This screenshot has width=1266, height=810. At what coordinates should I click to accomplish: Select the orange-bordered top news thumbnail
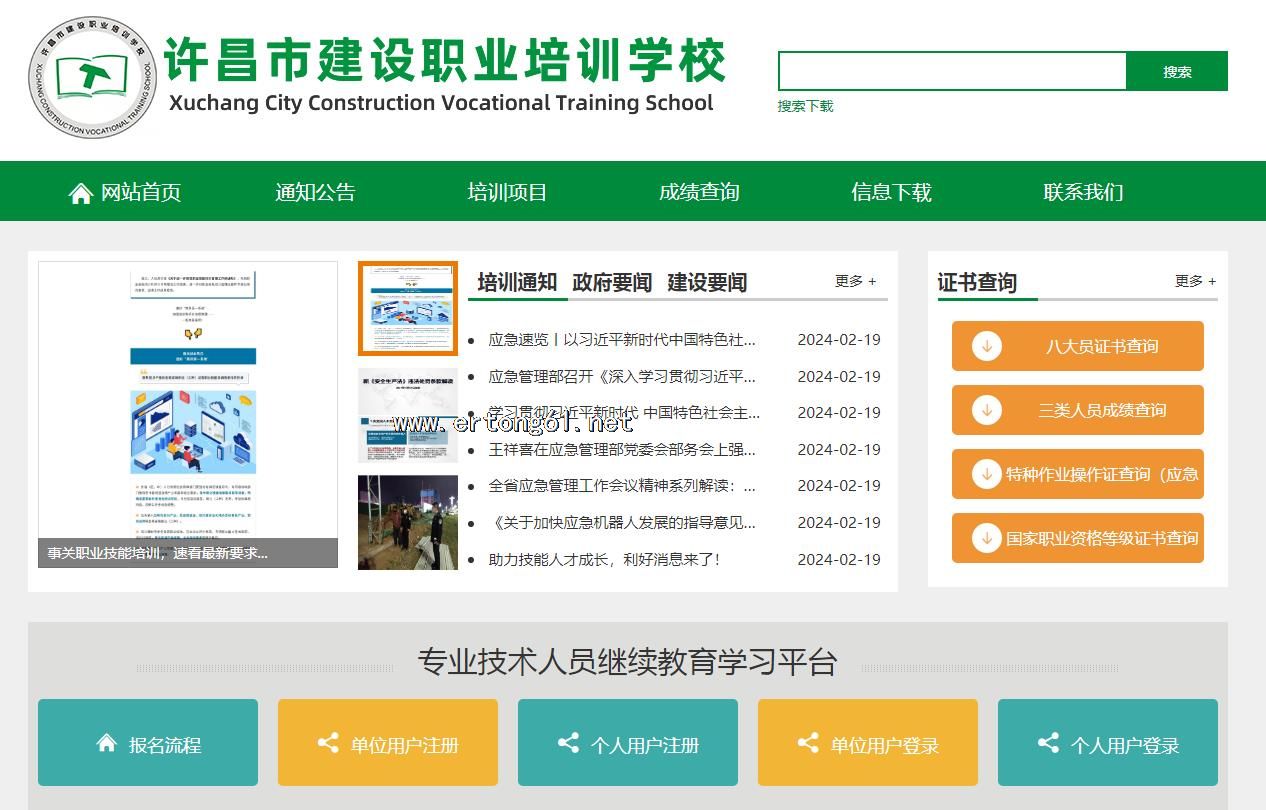click(x=408, y=309)
